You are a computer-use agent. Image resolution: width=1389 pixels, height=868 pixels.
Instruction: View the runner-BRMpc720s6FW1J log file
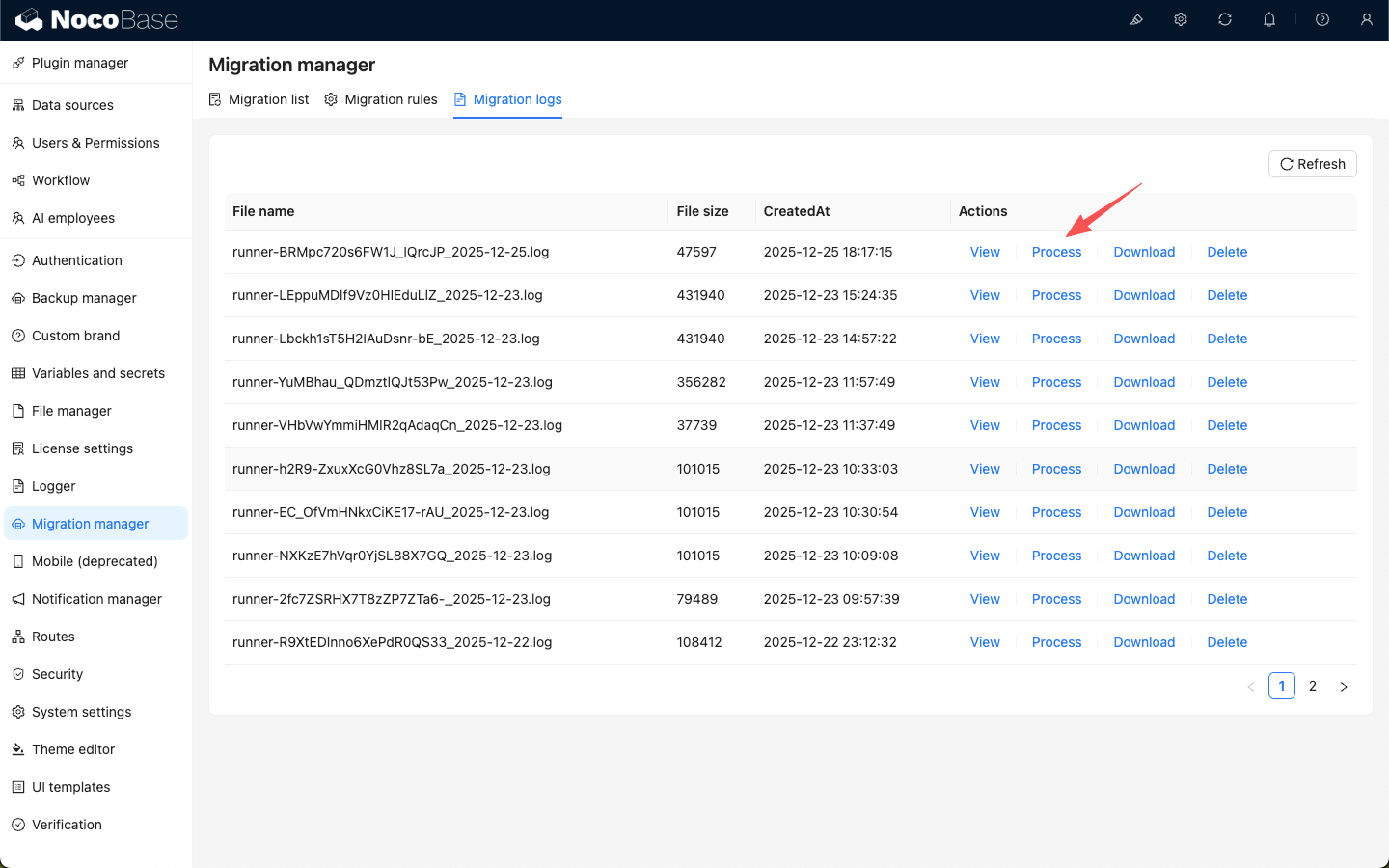coord(985,252)
